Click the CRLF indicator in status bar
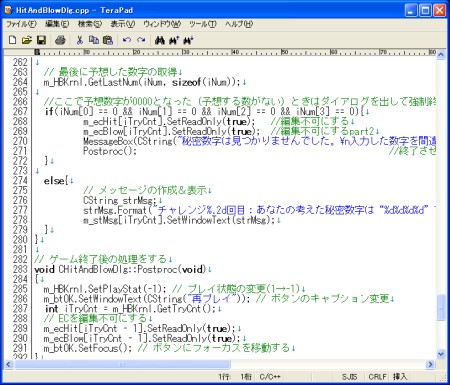The height and width of the screenshot is (385, 450). [x=377, y=377]
